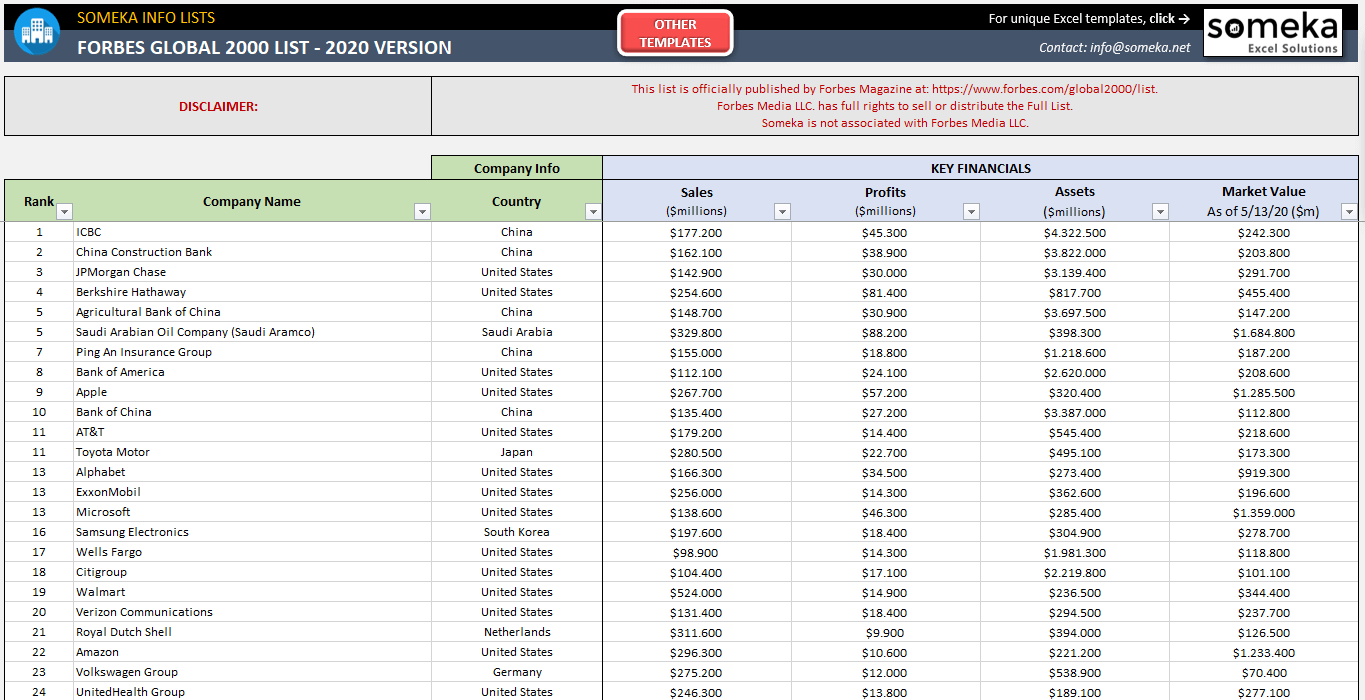Select the Citigroup cell
Viewport: 1365px width, 700px height.
253,572
